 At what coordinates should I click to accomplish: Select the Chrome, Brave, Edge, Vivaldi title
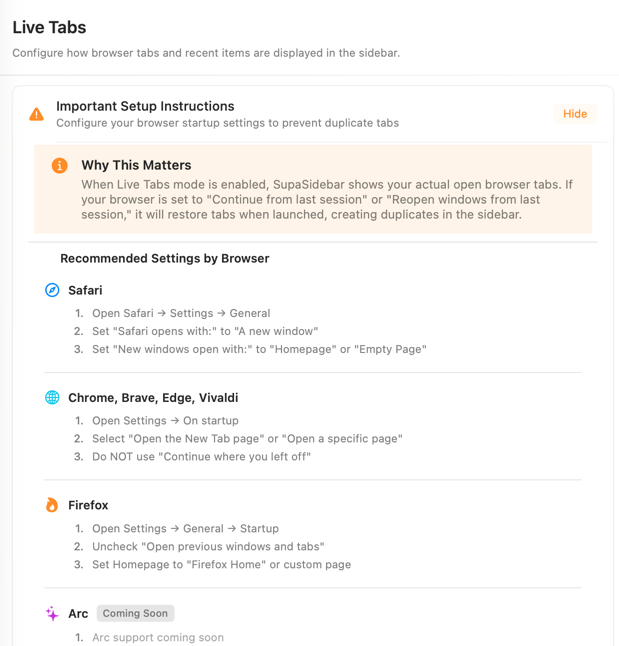coord(153,397)
